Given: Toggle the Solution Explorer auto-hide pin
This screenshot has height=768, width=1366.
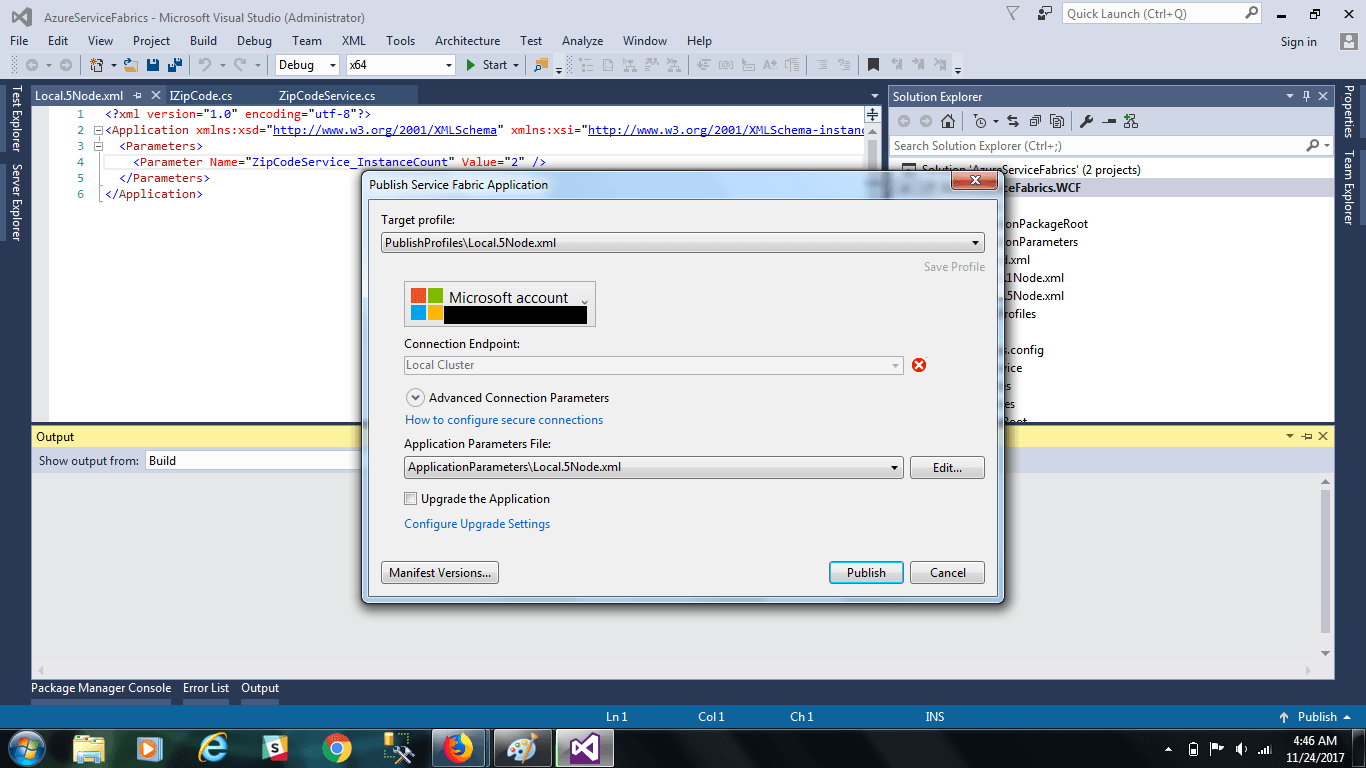Looking at the screenshot, I should 1306,97.
